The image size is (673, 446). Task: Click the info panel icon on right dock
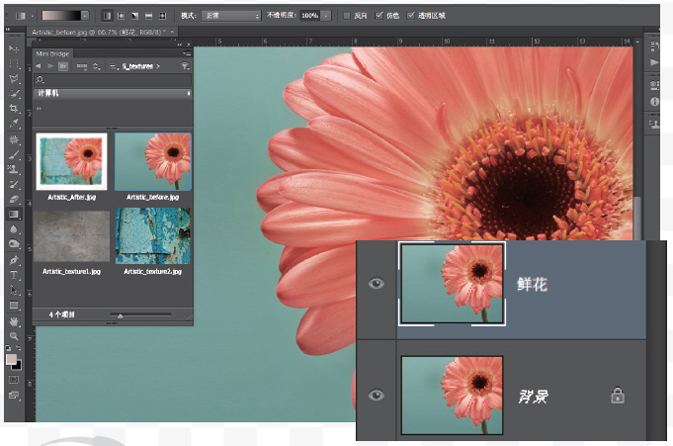coord(654,102)
